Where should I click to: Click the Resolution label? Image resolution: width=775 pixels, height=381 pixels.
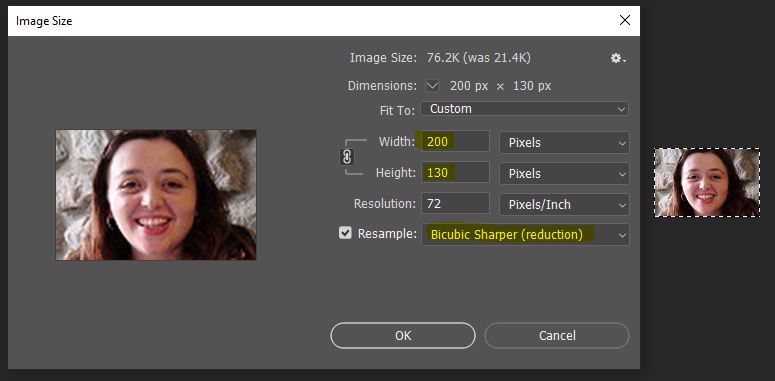385,204
